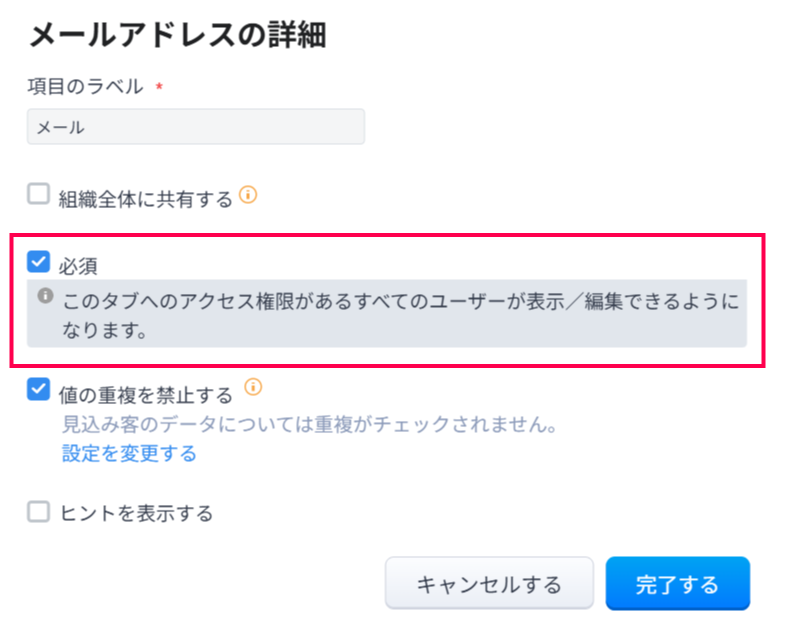Click the ヒントを表示する label text

(136, 514)
